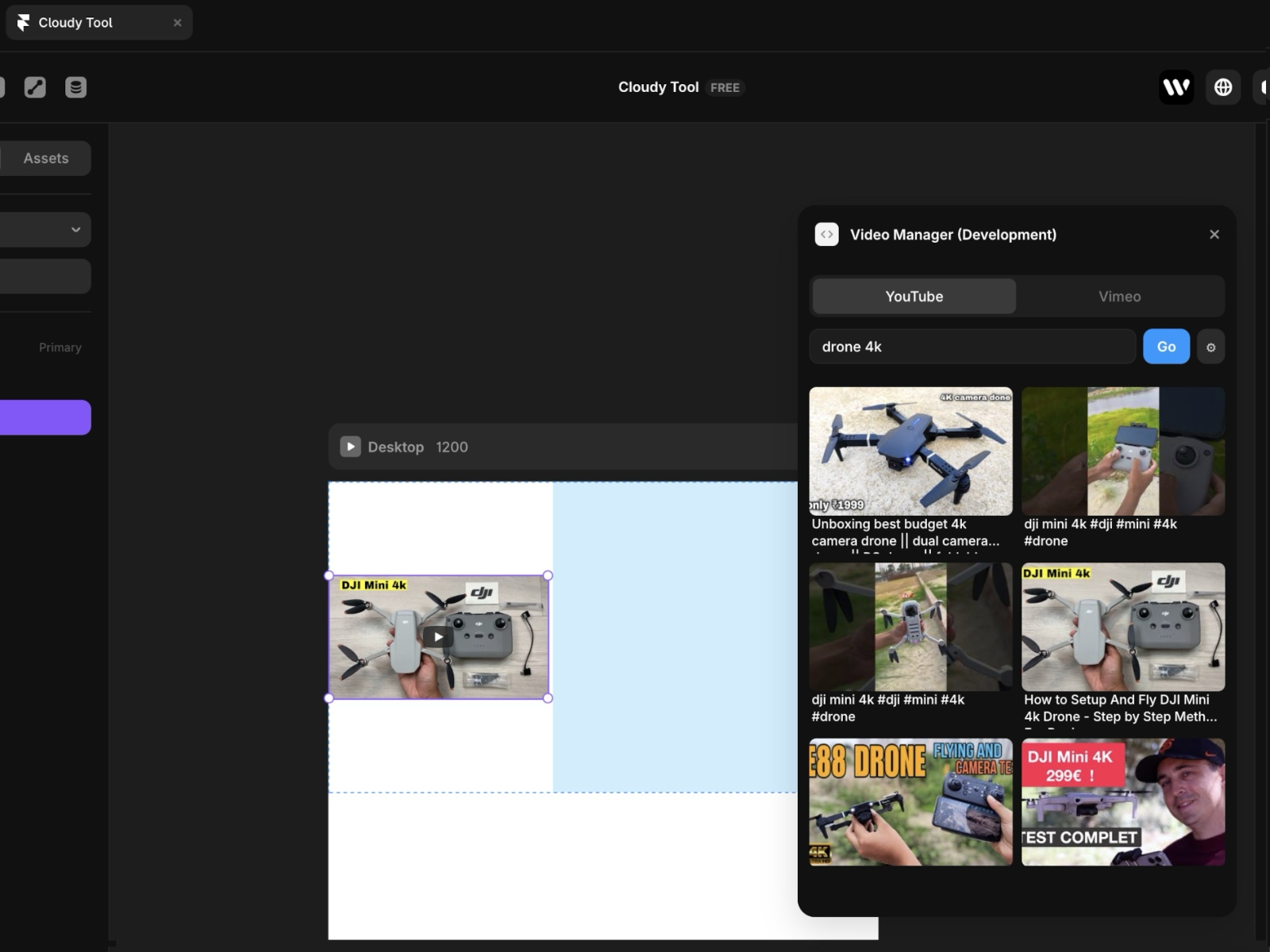
Task: Select the top-right dji mini 4k hands thumbnail
Action: pyautogui.click(x=1123, y=451)
